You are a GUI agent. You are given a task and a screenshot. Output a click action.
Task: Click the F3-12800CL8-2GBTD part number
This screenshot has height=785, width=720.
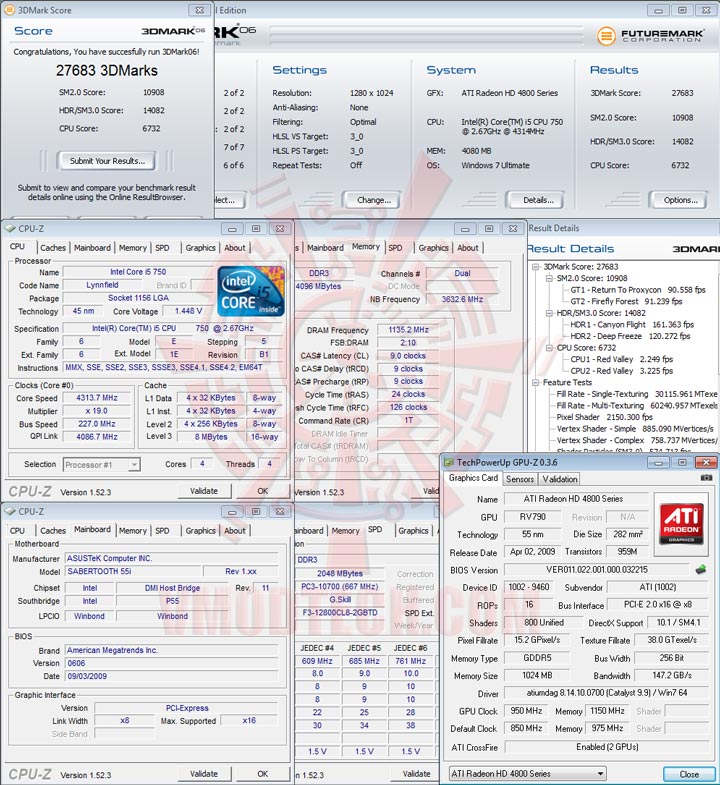[x=340, y=613]
